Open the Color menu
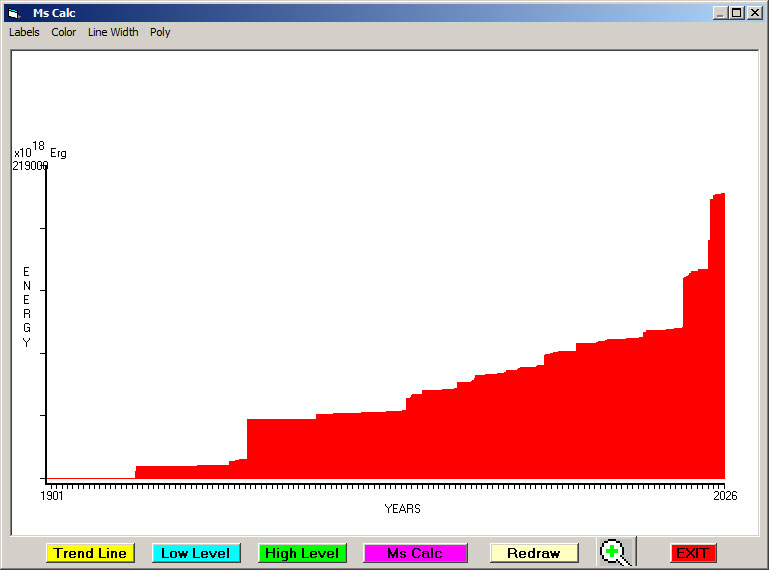Image resolution: width=769 pixels, height=570 pixels. 64,32
